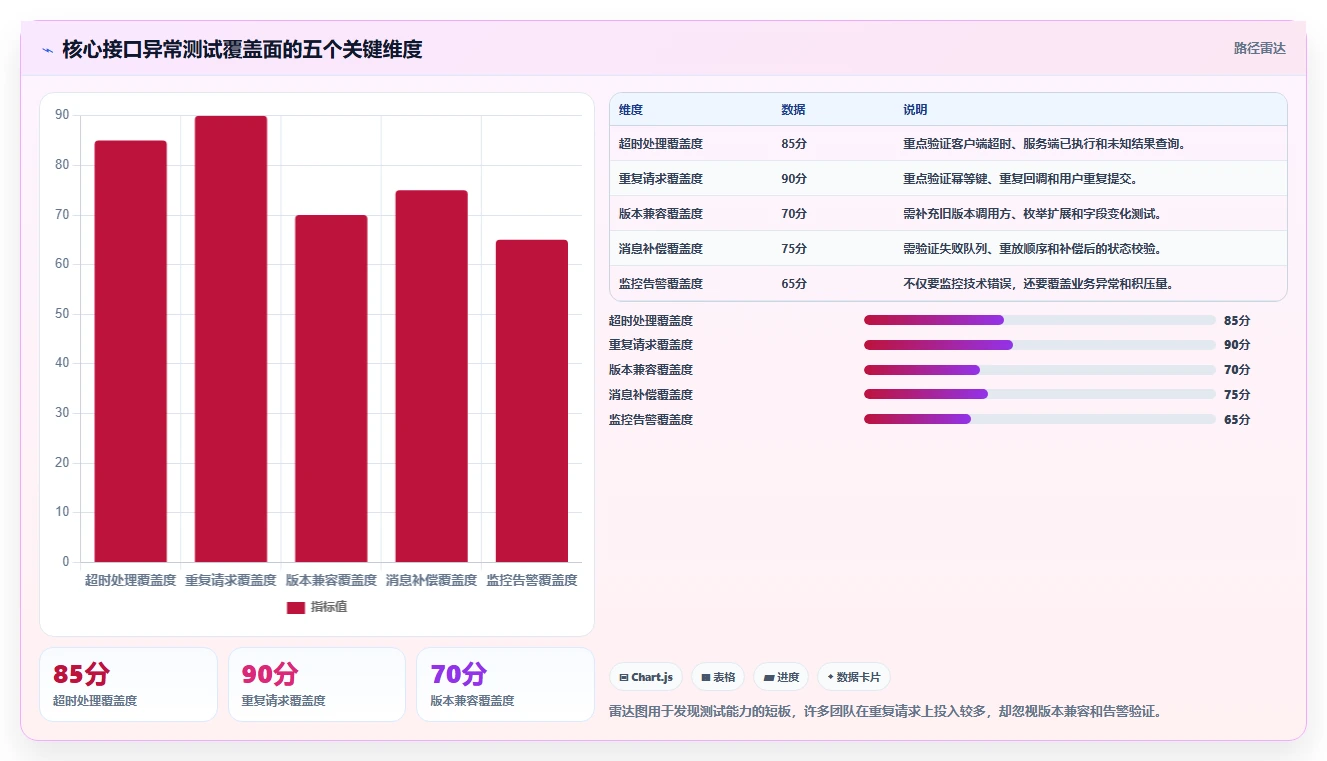
Task: Open the 85分 超时处理覆盖度 data card
Action: 128,685
